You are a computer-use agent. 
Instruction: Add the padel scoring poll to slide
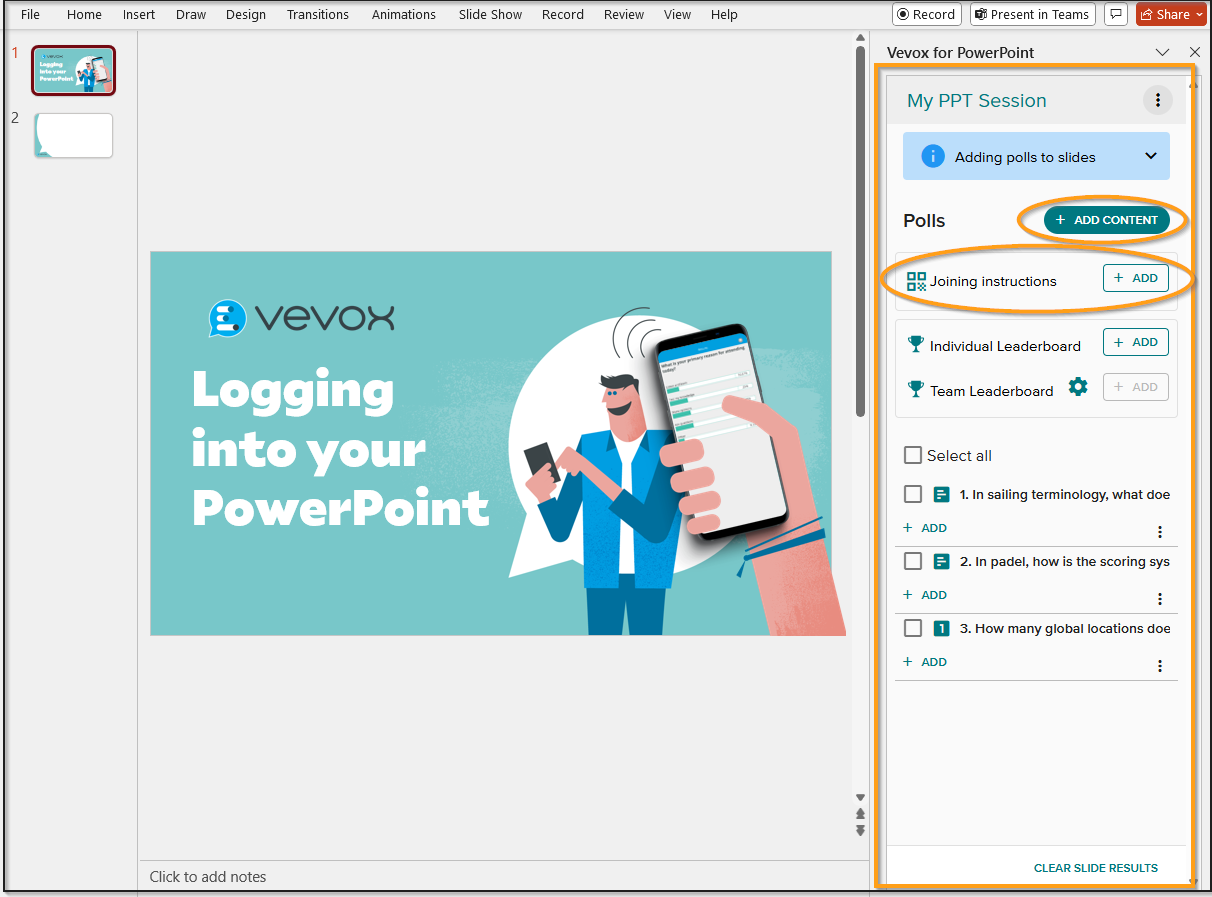pyautogui.click(x=925, y=595)
